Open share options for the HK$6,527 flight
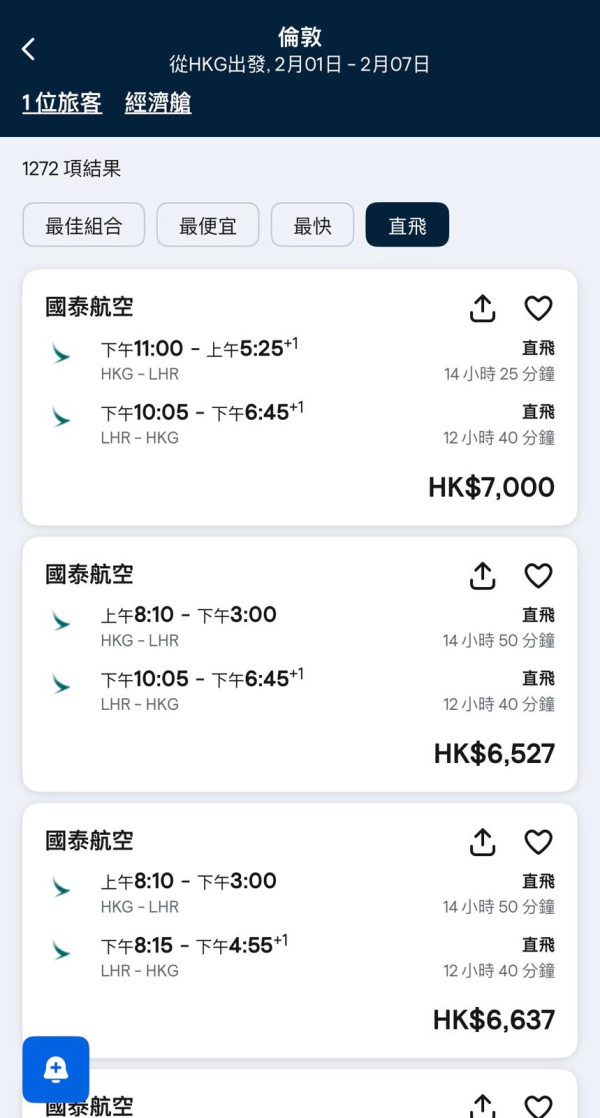The width and height of the screenshot is (600, 1118). (481, 576)
